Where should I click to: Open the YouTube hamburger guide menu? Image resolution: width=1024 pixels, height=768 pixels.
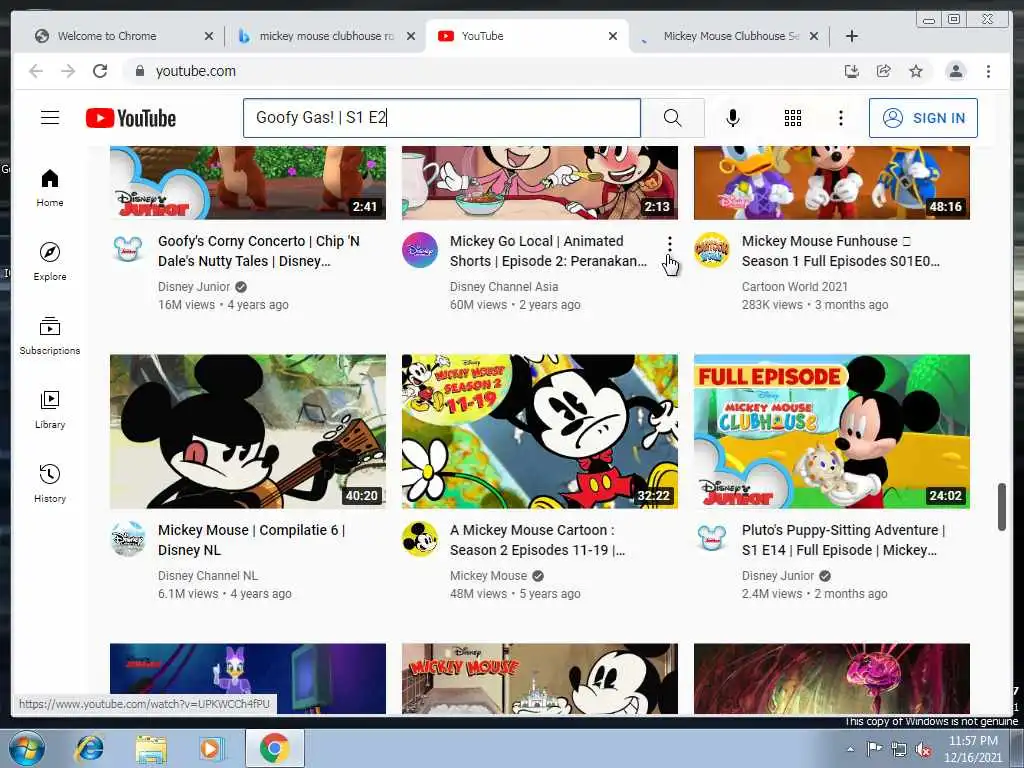pos(50,118)
